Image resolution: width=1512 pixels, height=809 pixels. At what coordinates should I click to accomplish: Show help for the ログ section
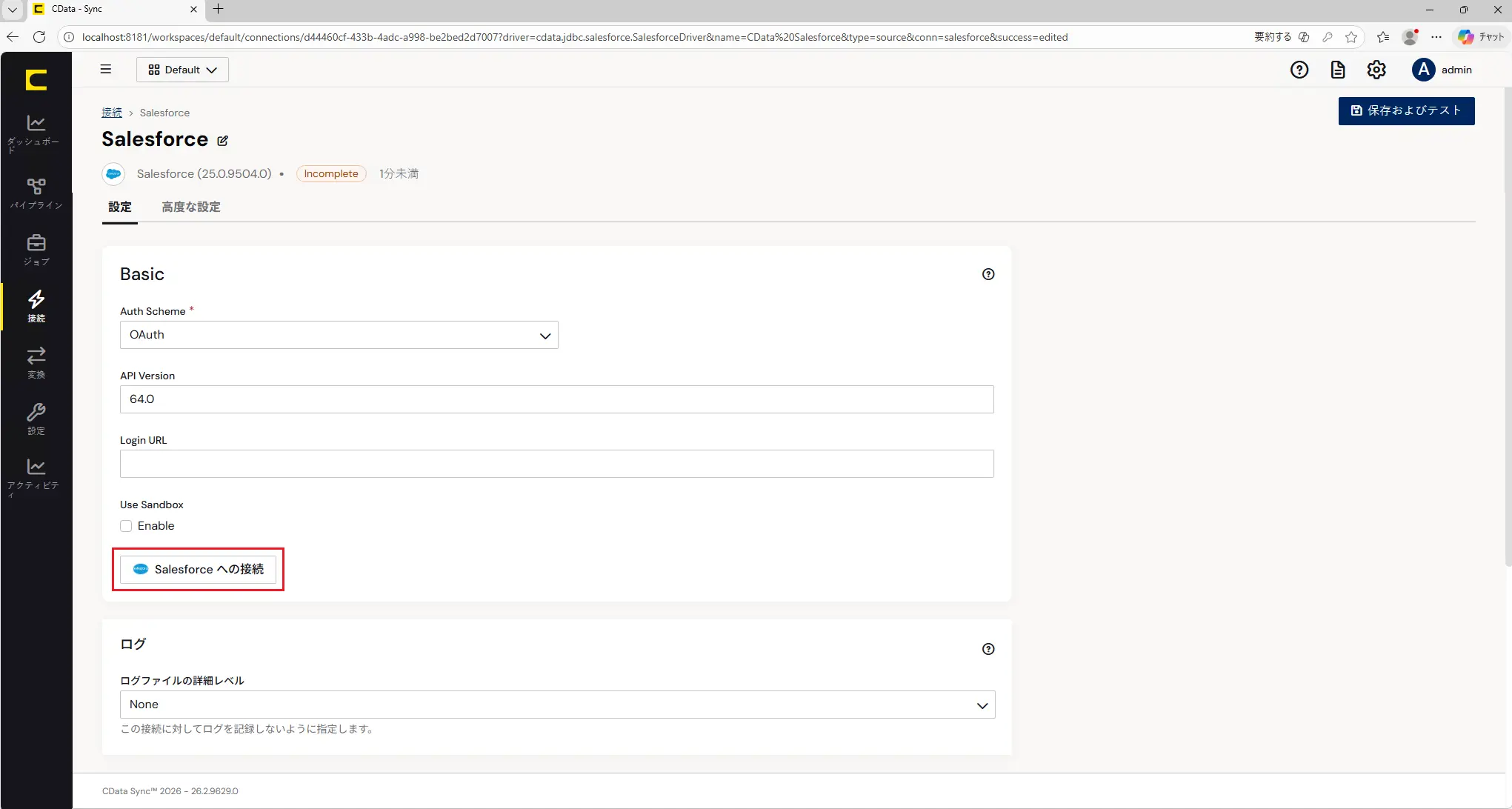(x=988, y=649)
